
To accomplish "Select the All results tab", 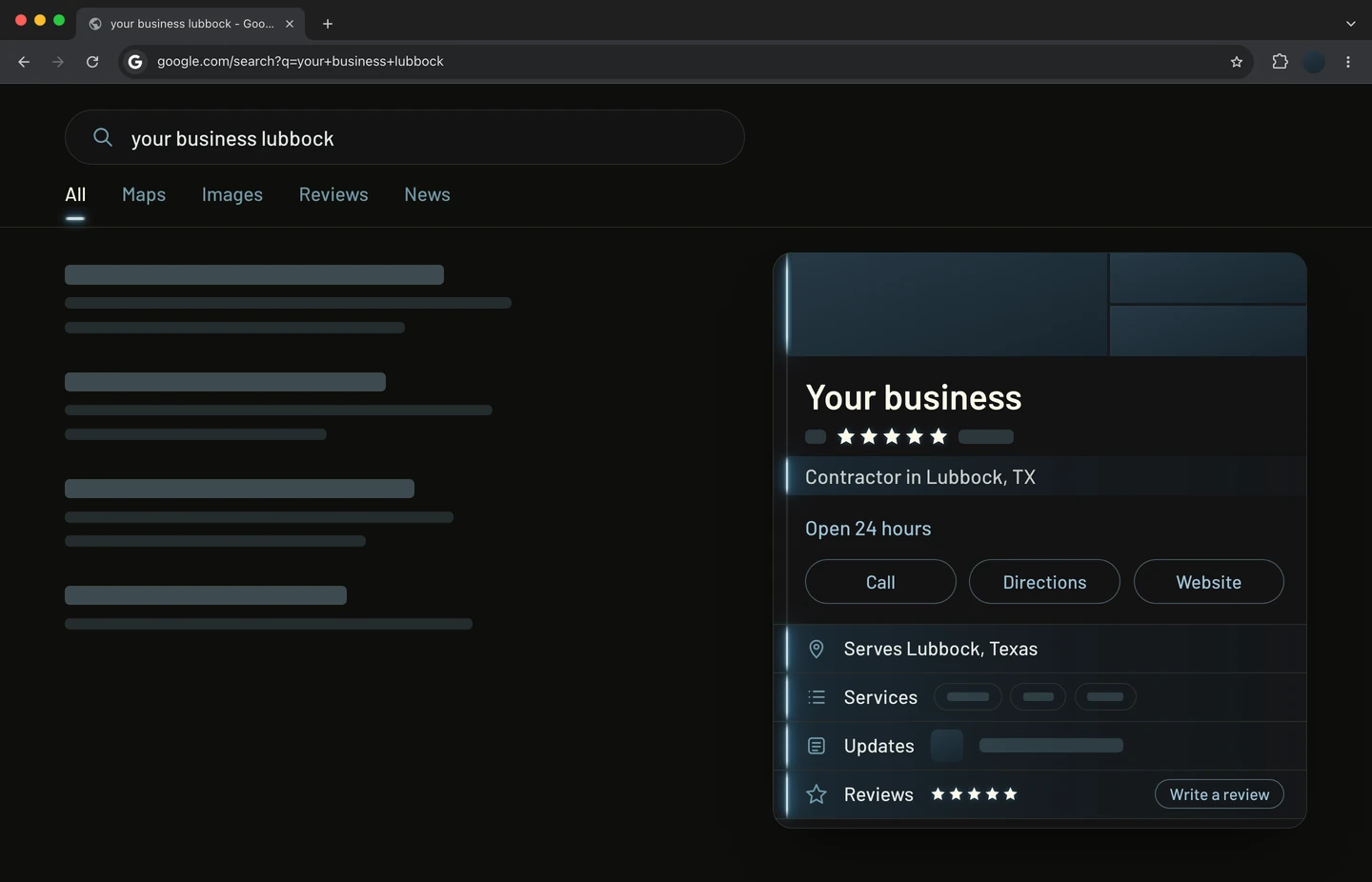I will click(x=75, y=194).
